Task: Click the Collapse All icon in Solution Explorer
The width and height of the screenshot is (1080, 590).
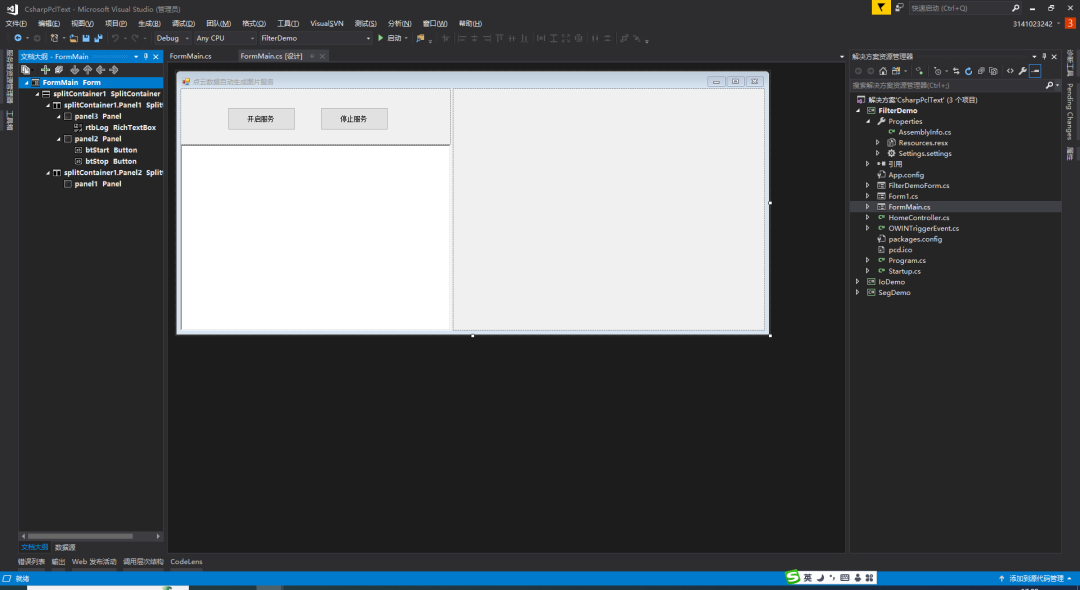Action: tap(981, 71)
